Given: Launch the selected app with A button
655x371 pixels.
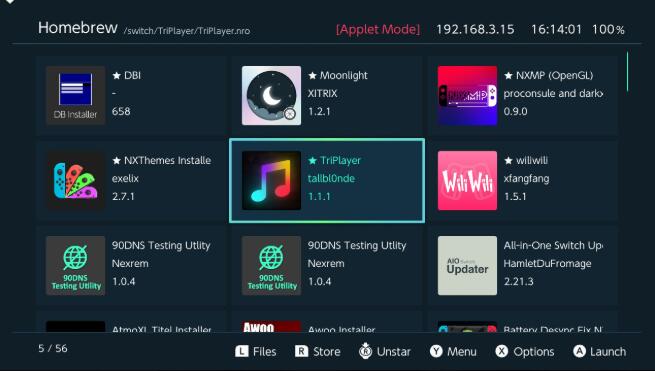Looking at the screenshot, I should [x=599, y=351].
